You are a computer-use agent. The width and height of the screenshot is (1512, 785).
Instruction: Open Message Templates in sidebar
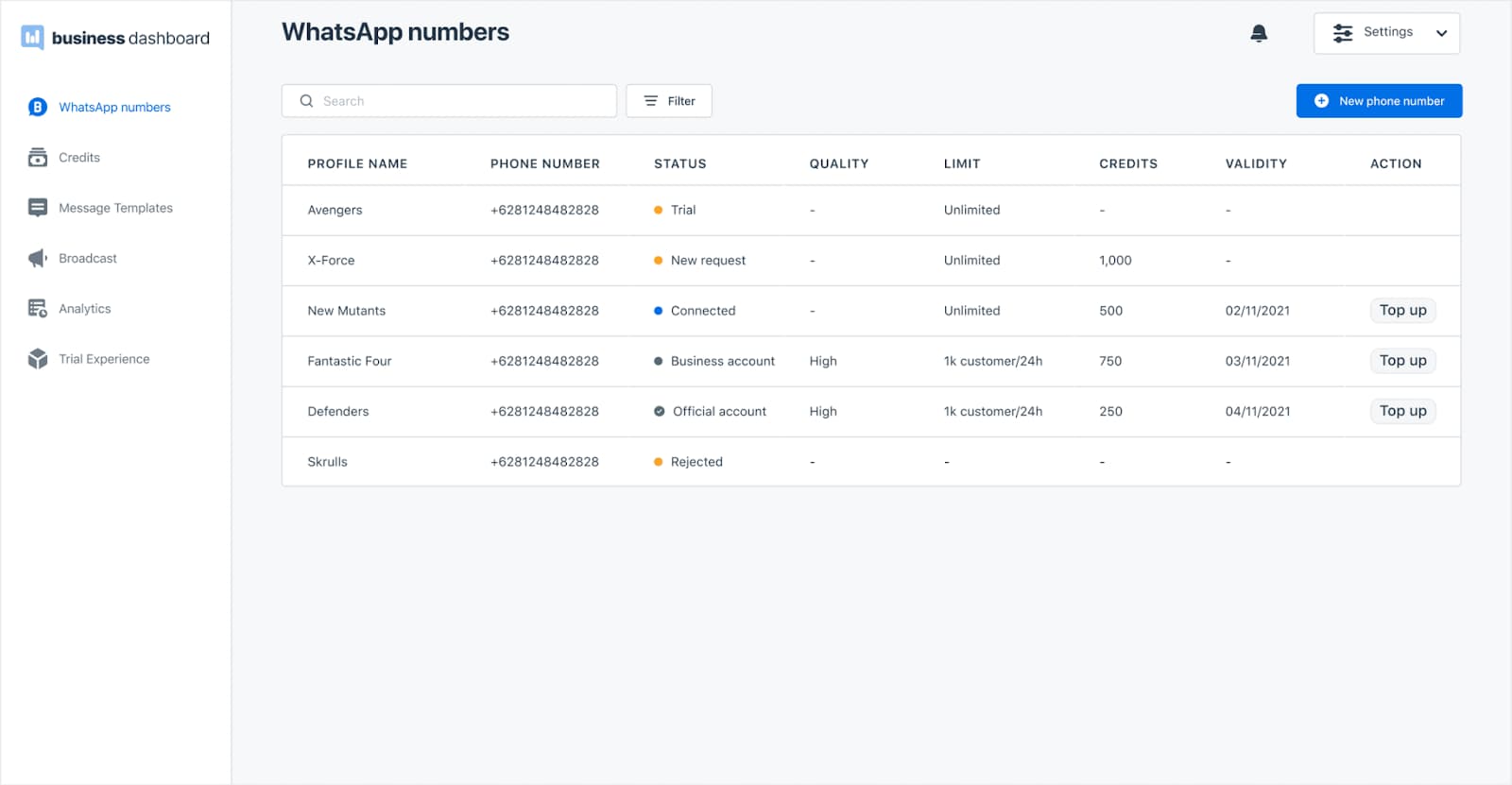115,208
